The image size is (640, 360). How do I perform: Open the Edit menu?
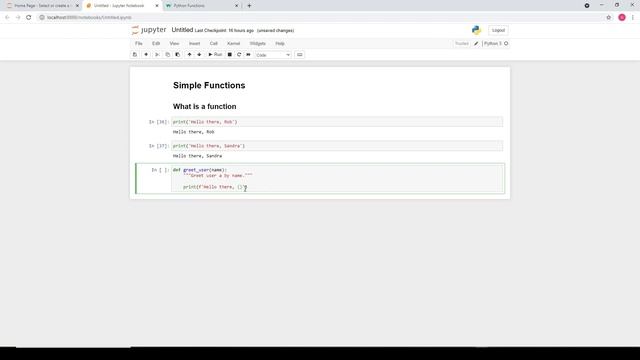tap(156, 43)
